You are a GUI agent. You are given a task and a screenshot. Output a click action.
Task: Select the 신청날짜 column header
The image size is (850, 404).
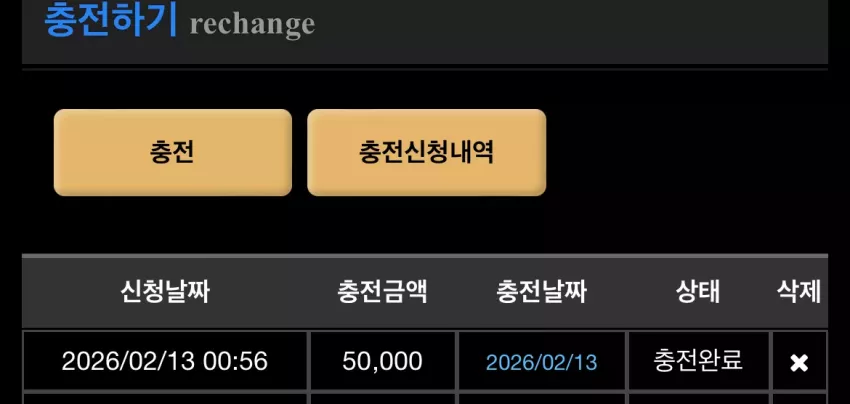click(165, 292)
